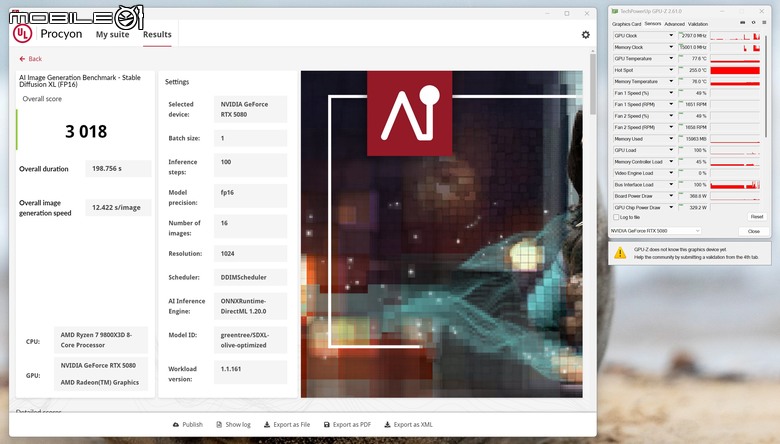Image resolution: width=780 pixels, height=444 pixels.
Task: Reset GPU-Z sensor readings
Action: click(757, 217)
